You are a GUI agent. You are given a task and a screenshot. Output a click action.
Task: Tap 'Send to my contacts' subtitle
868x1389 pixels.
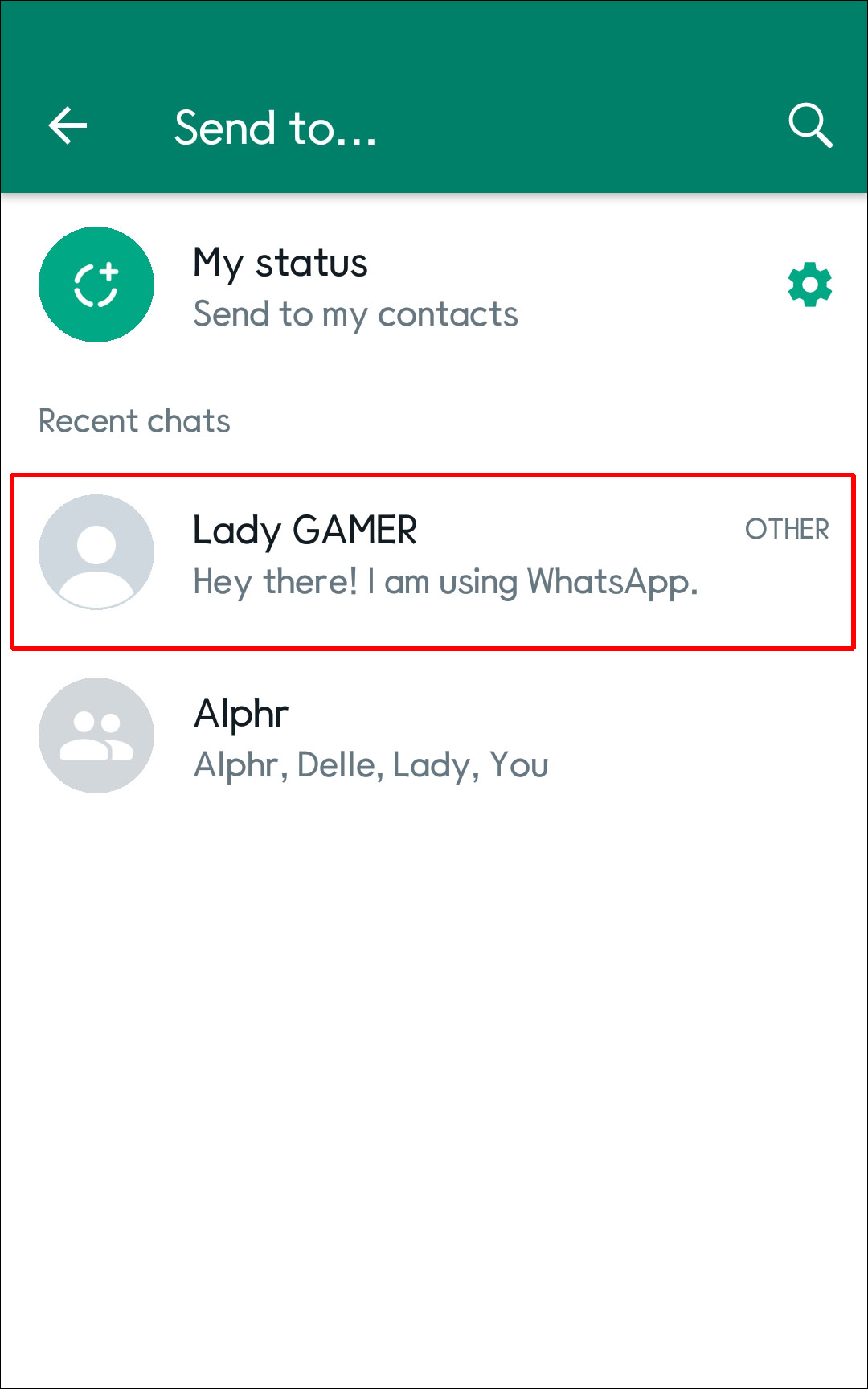tap(355, 314)
